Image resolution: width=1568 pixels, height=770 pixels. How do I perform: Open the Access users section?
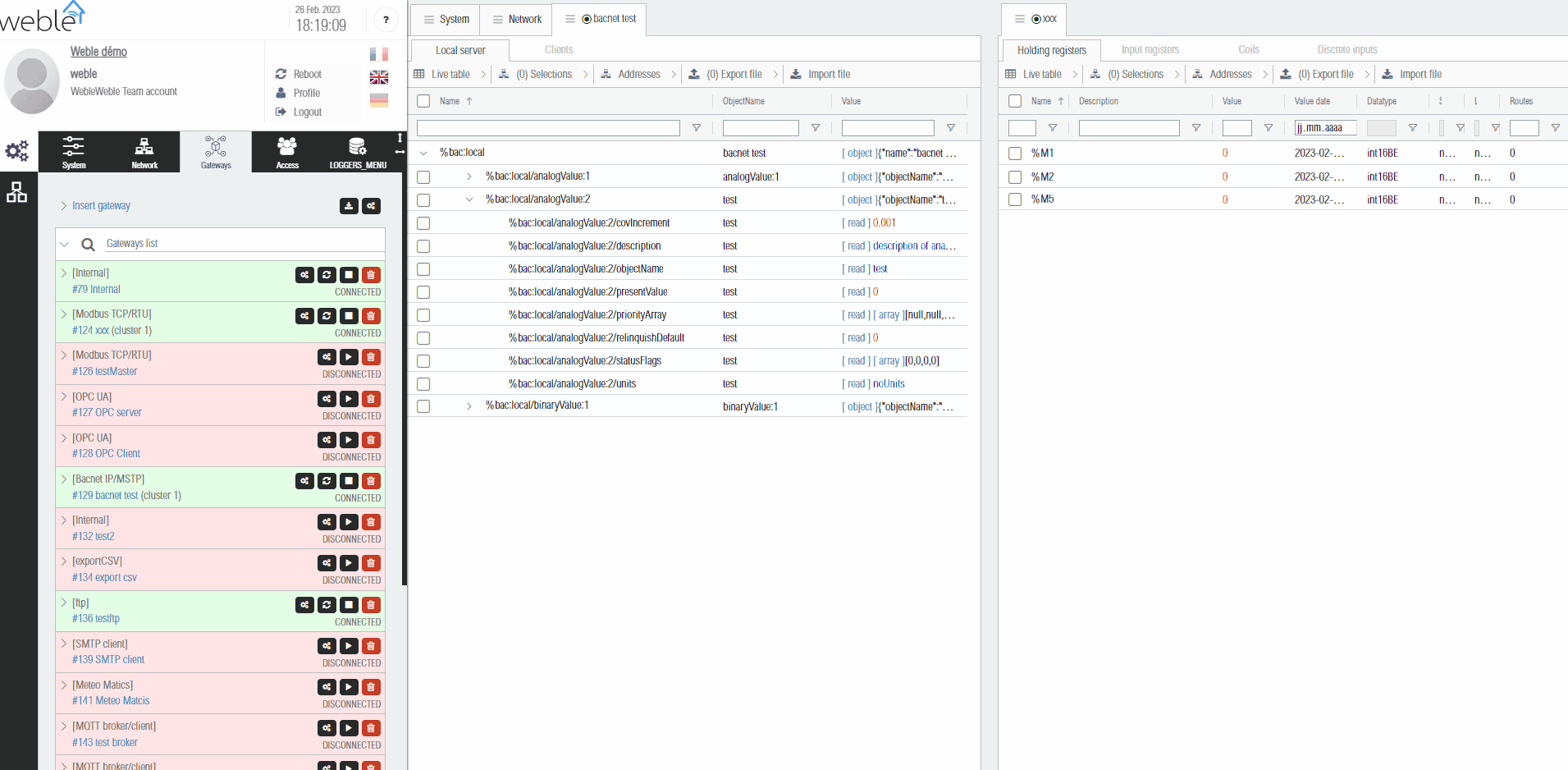[287, 152]
